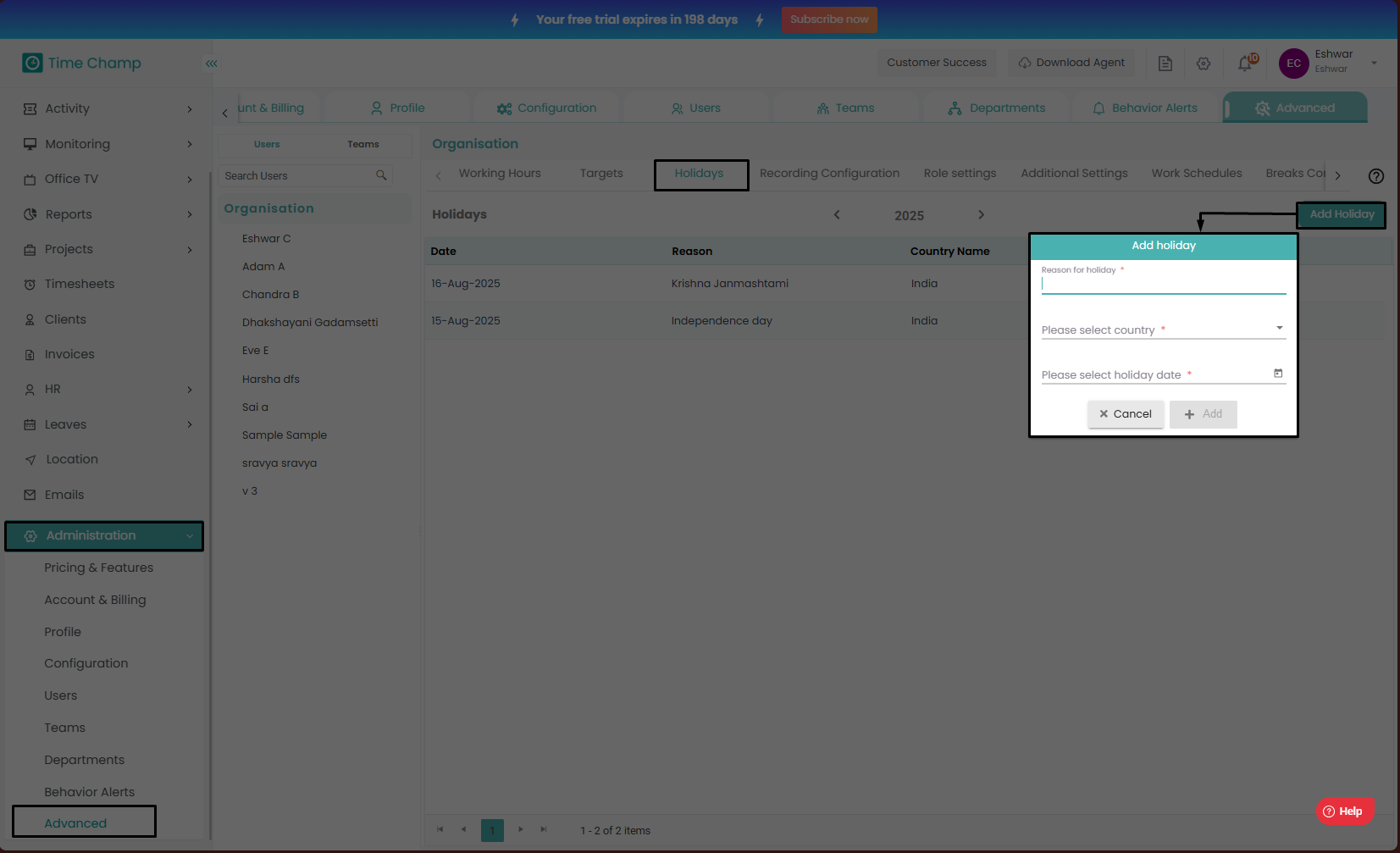This screenshot has width=1400, height=853.
Task: Click the Add Holiday button
Action: (x=1342, y=214)
